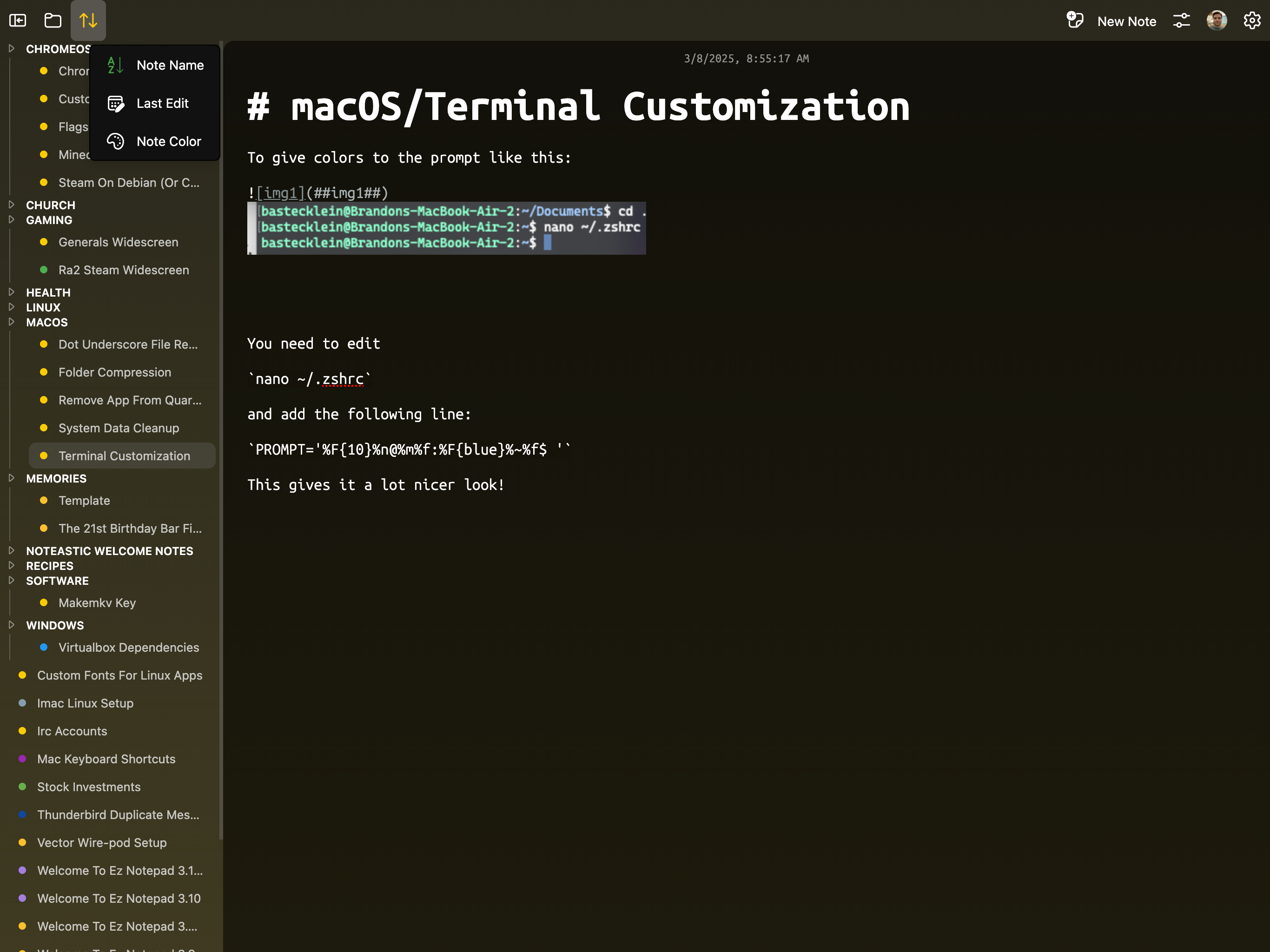
Task: Click the Note Color palette icon
Action: click(x=115, y=141)
